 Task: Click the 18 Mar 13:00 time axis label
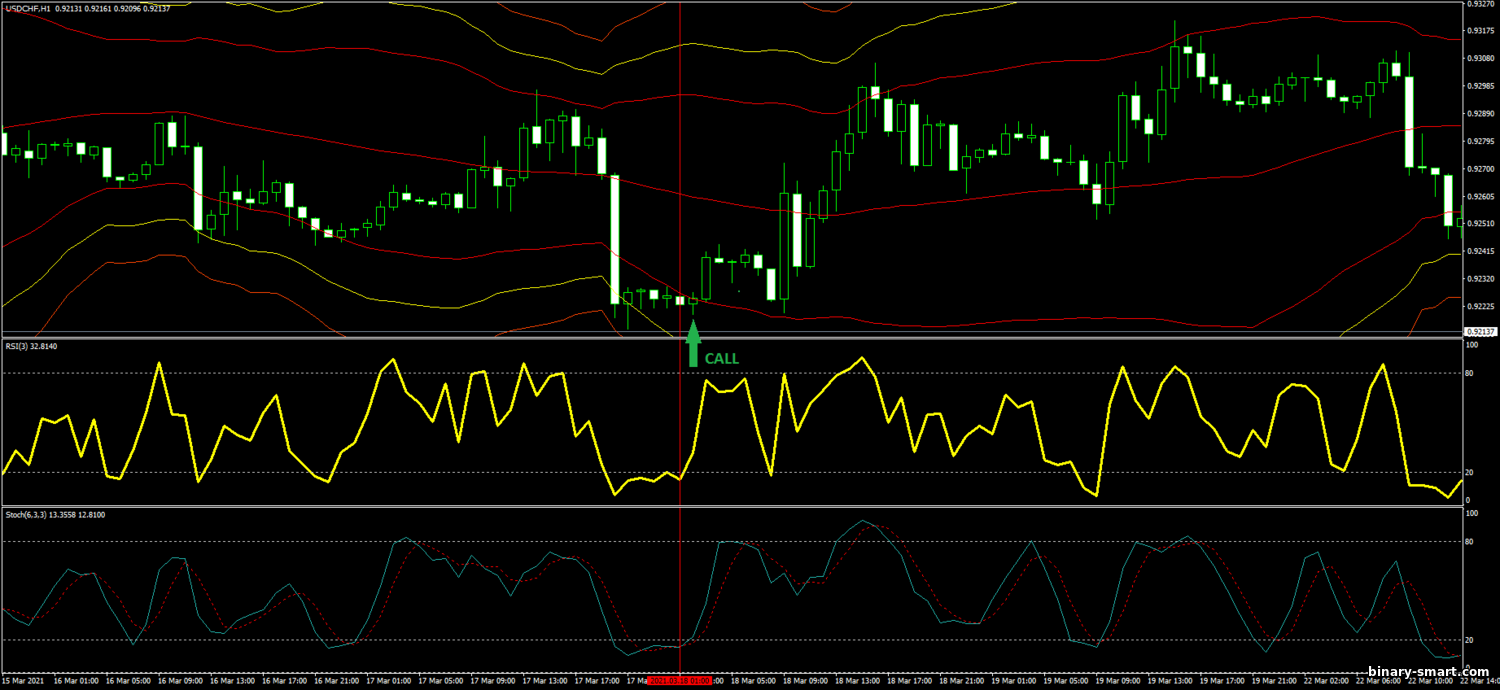coord(859,681)
